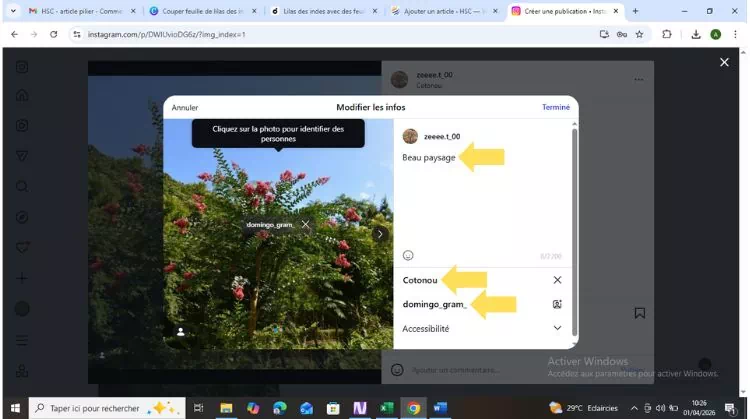
Task: Click Terminé to save post edits
Action: [x=555, y=107]
